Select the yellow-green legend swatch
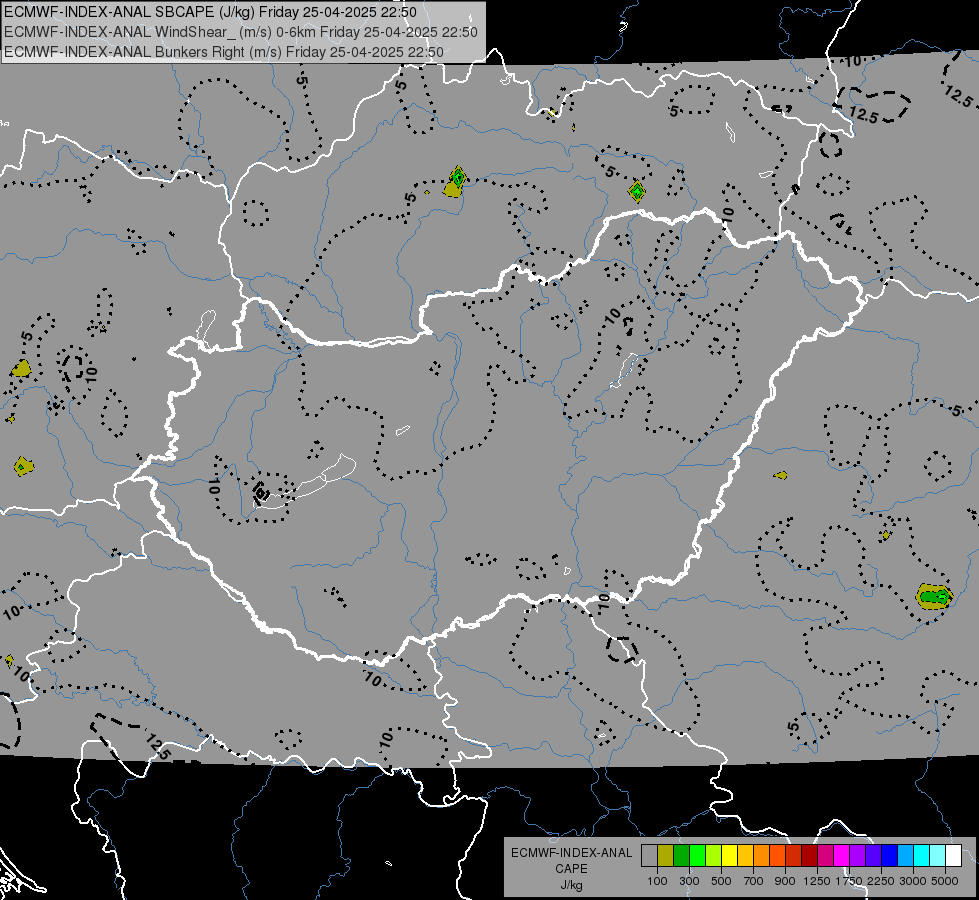The height and width of the screenshot is (900, 979). pyautogui.click(x=714, y=856)
